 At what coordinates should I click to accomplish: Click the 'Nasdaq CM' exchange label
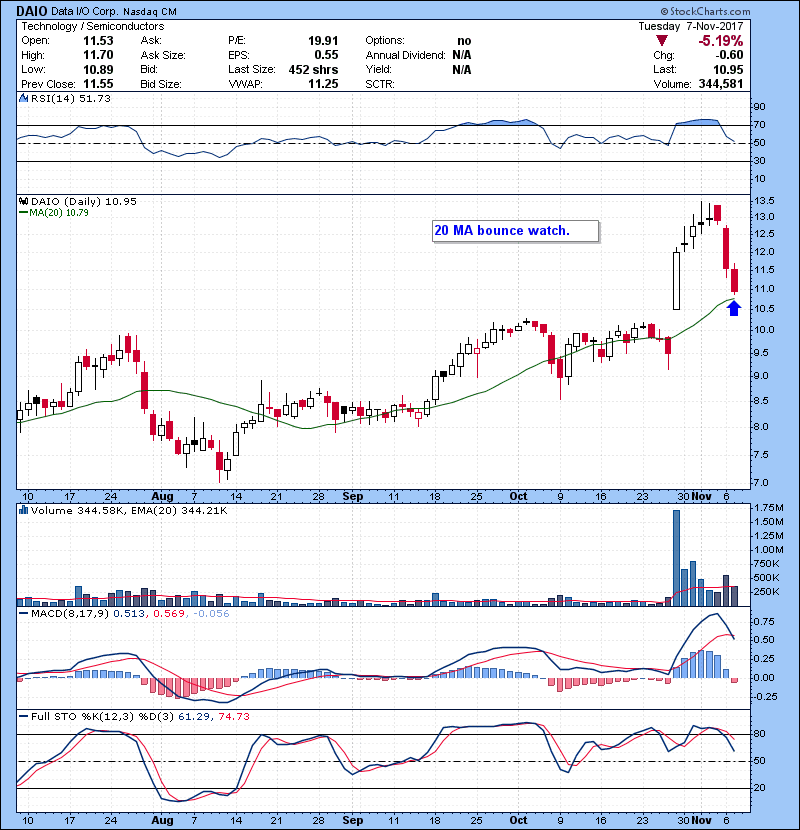point(150,12)
